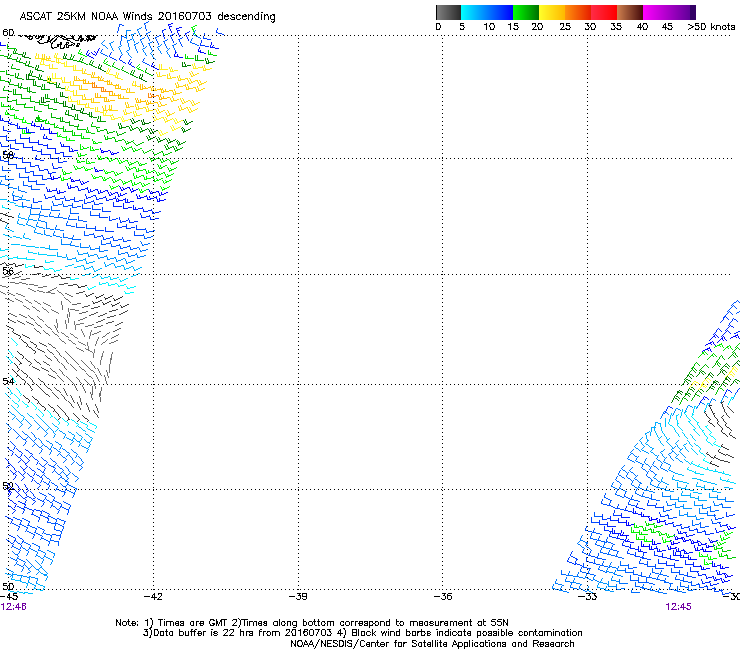Viewport: 740px width, 650px height.
Task: Click the legend tick label 25
Action: tap(565, 27)
